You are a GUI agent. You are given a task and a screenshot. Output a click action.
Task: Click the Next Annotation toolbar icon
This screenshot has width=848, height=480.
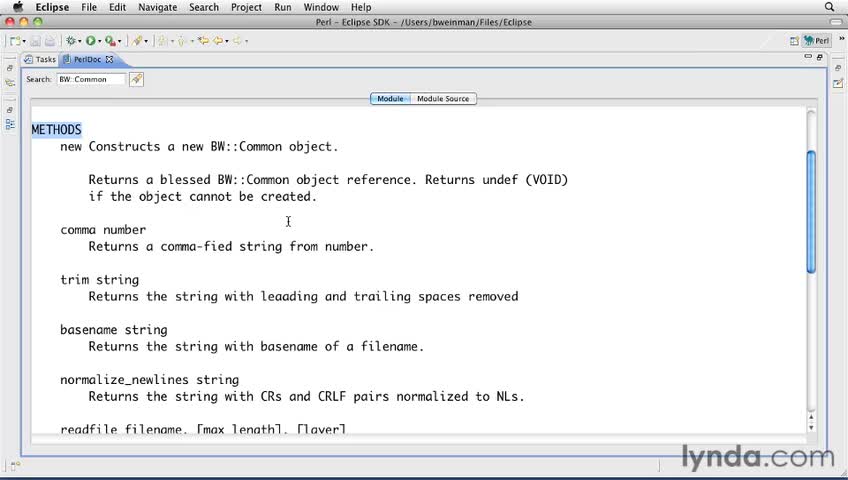162,41
